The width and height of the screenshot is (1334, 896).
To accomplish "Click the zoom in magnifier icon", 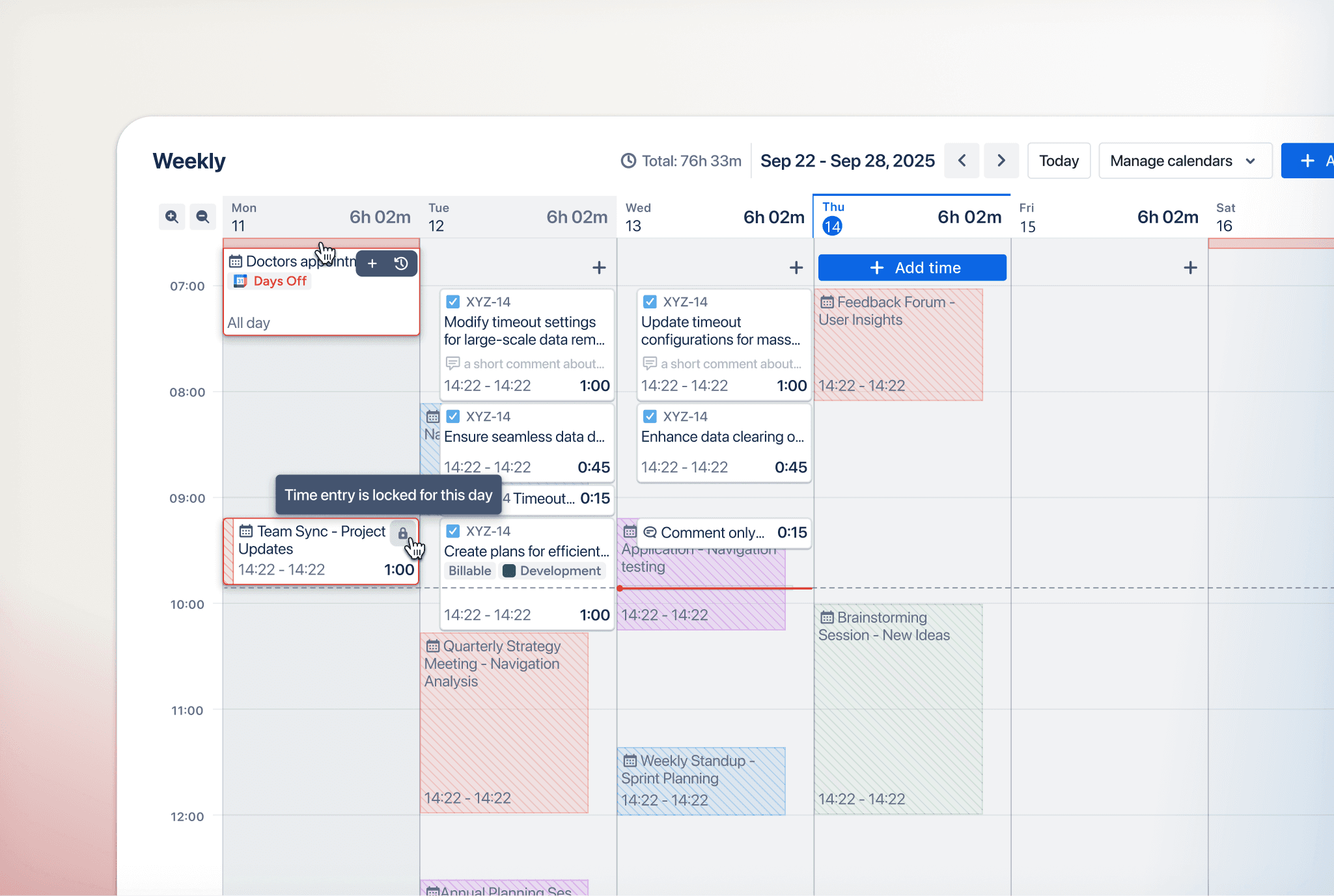I will [x=172, y=217].
